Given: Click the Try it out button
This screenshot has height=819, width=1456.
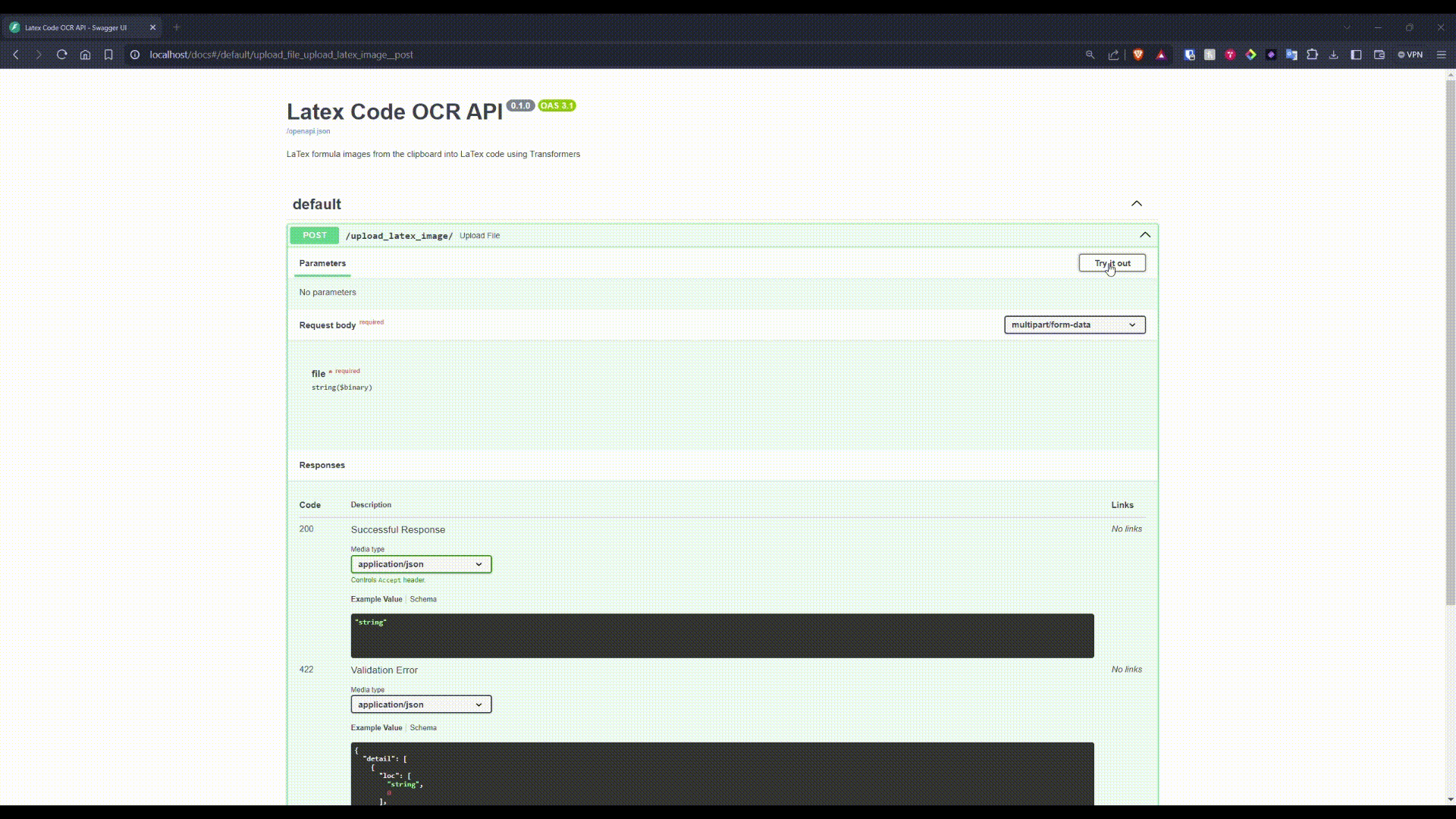Looking at the screenshot, I should point(1112,263).
